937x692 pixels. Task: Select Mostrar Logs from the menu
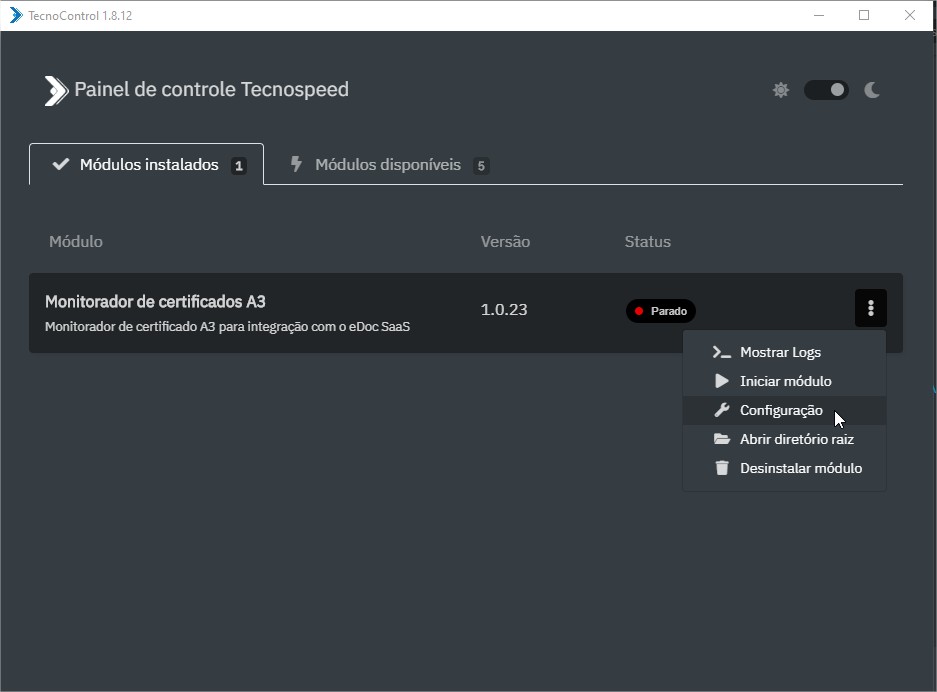pyautogui.click(x=784, y=353)
